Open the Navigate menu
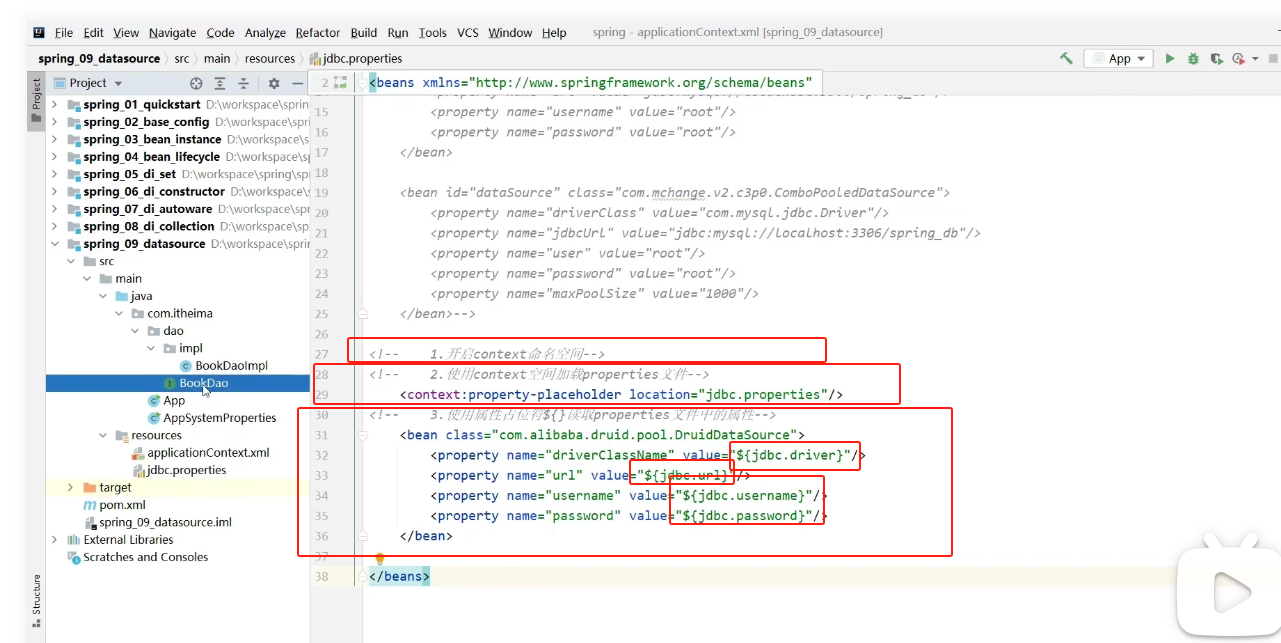Screen dimensions: 1281x643 click(x=172, y=32)
